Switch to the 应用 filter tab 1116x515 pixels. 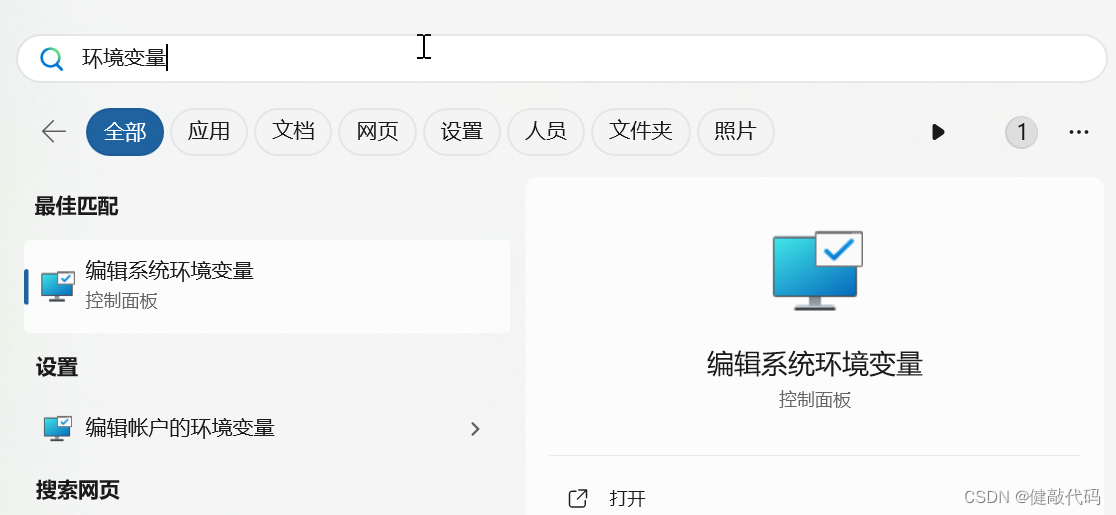point(209,132)
